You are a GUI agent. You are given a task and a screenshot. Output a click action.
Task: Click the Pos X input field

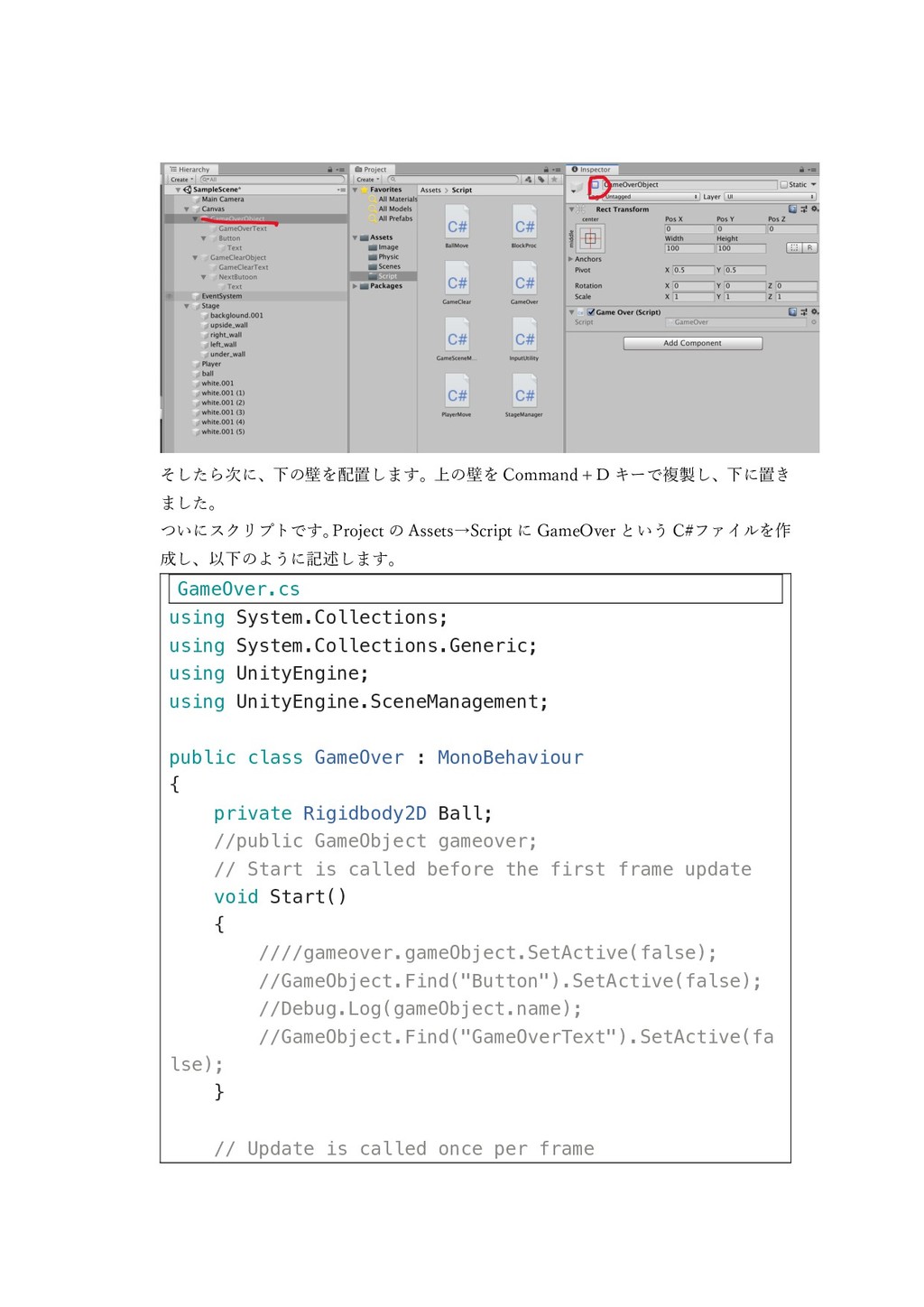pyautogui.click(x=688, y=228)
